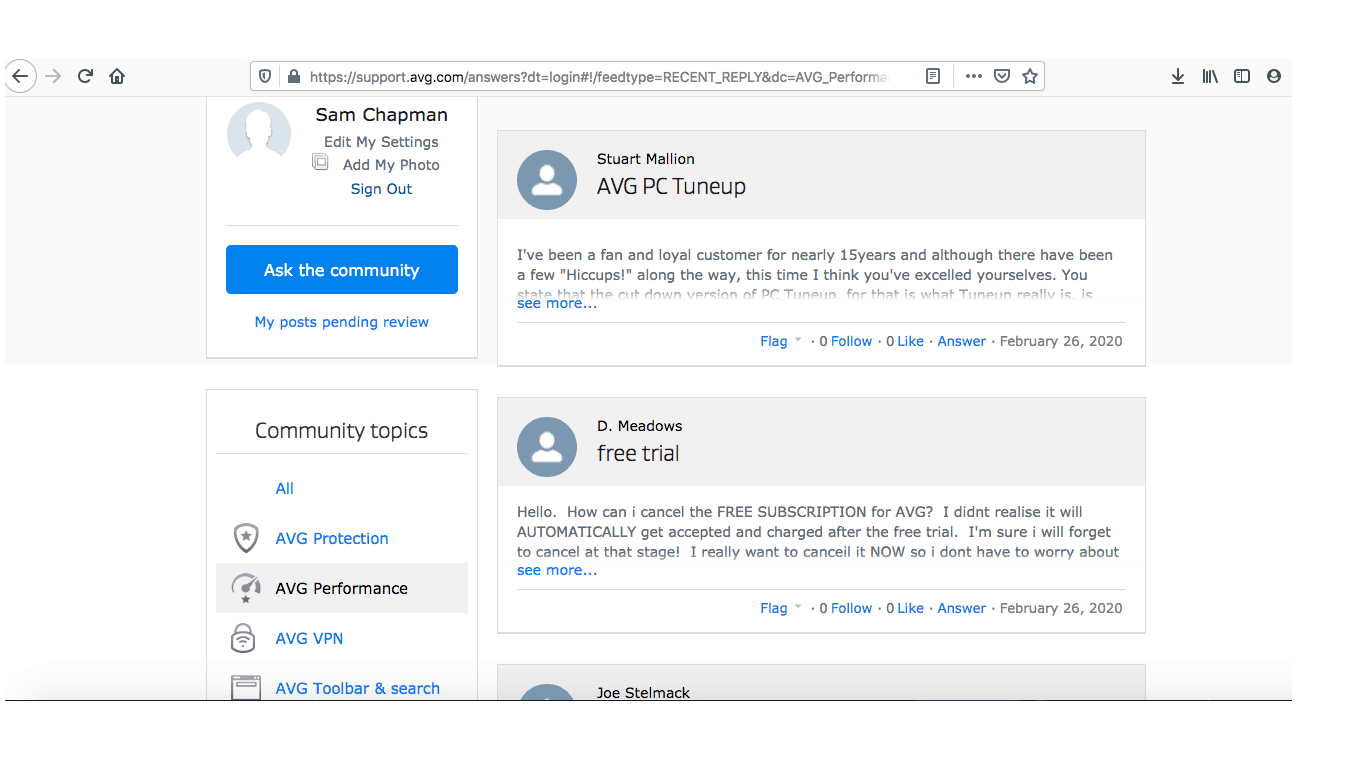The image size is (1366, 768).
Task: Click Sam Chapman's profile avatar
Action: [x=259, y=132]
